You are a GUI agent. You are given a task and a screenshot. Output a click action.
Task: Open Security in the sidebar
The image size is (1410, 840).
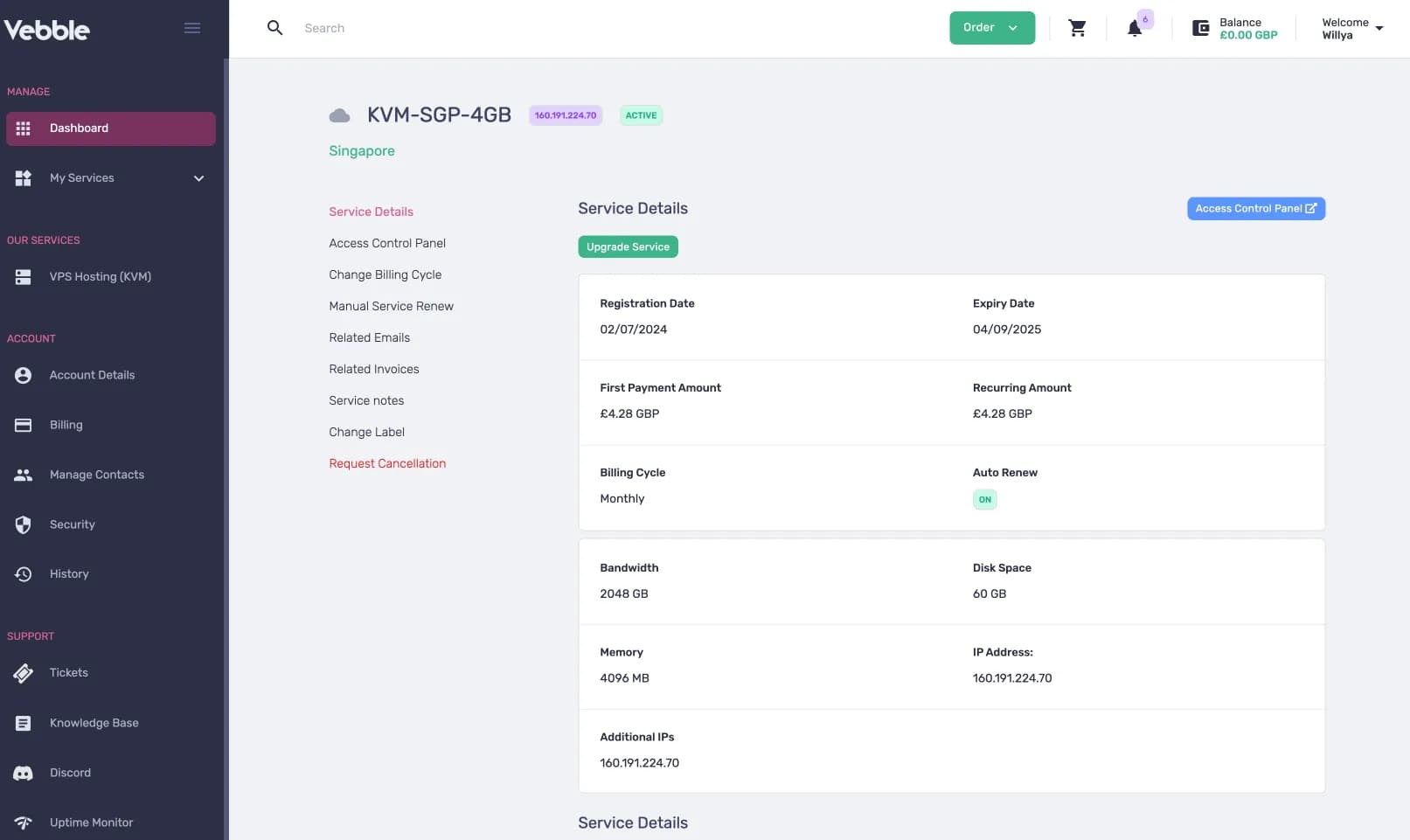72,524
